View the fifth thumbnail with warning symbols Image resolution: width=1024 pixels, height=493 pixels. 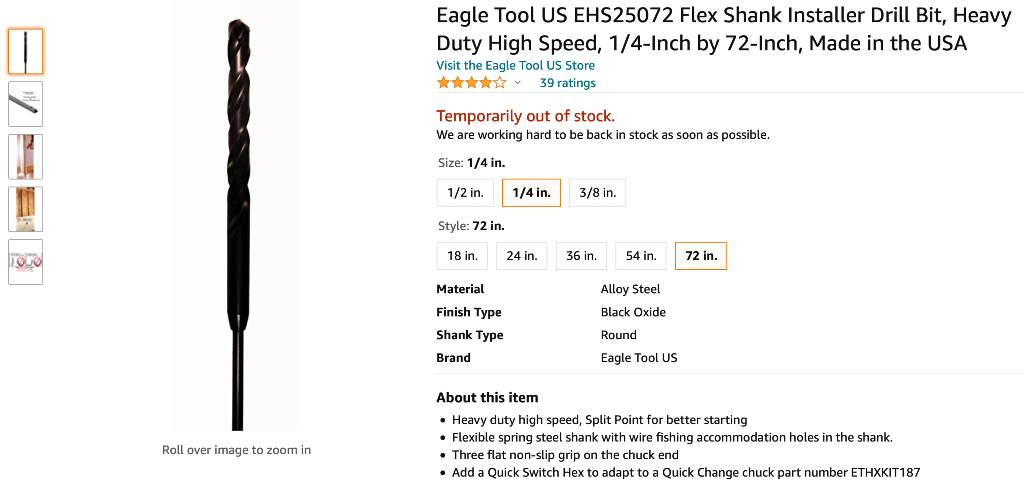click(25, 261)
